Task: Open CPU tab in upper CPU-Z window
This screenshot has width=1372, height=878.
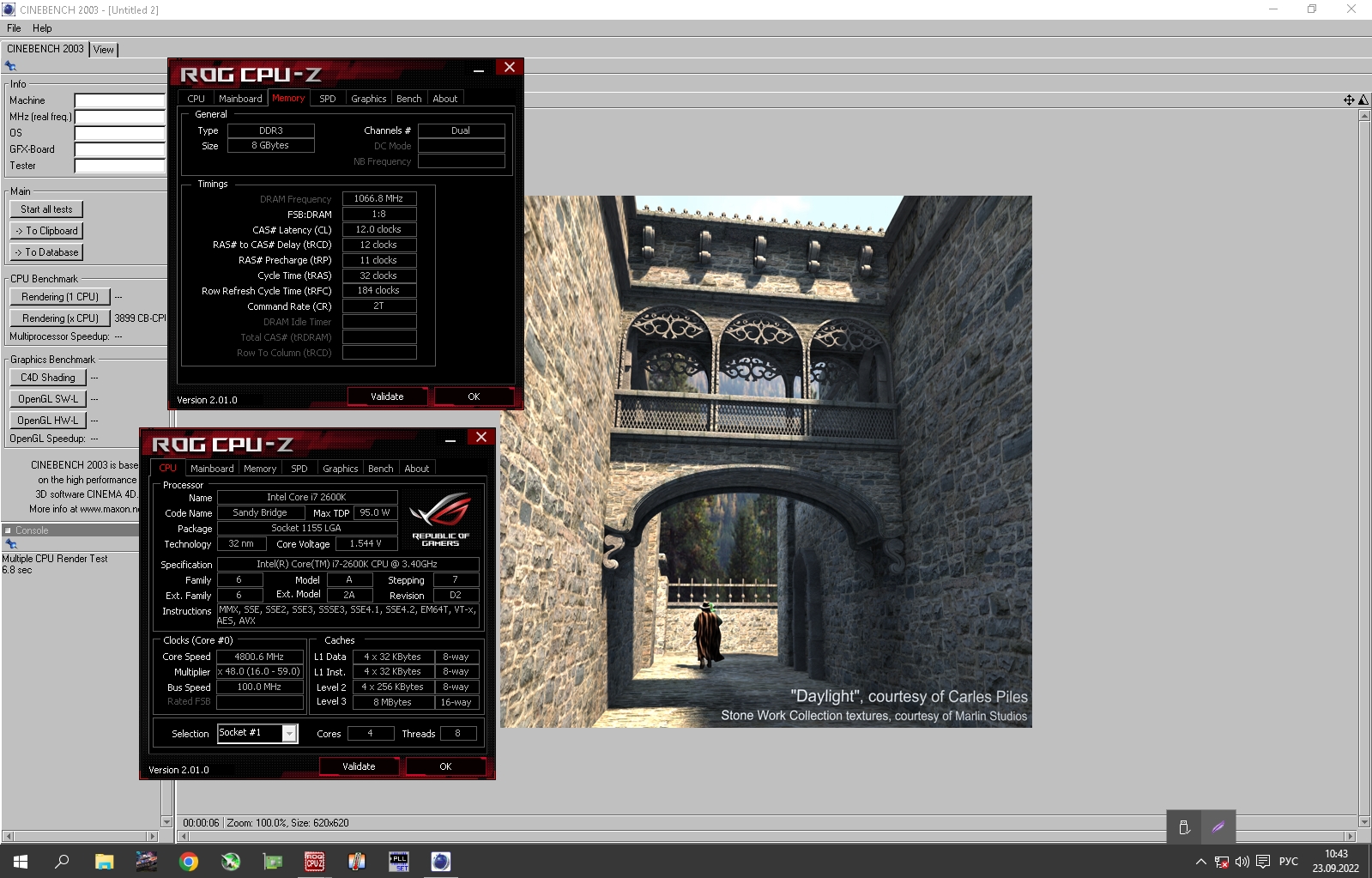Action: click(196, 99)
